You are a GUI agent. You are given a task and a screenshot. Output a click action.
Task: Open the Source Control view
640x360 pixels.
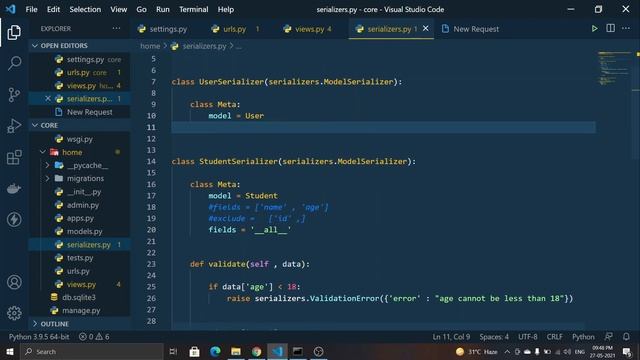(x=14, y=95)
